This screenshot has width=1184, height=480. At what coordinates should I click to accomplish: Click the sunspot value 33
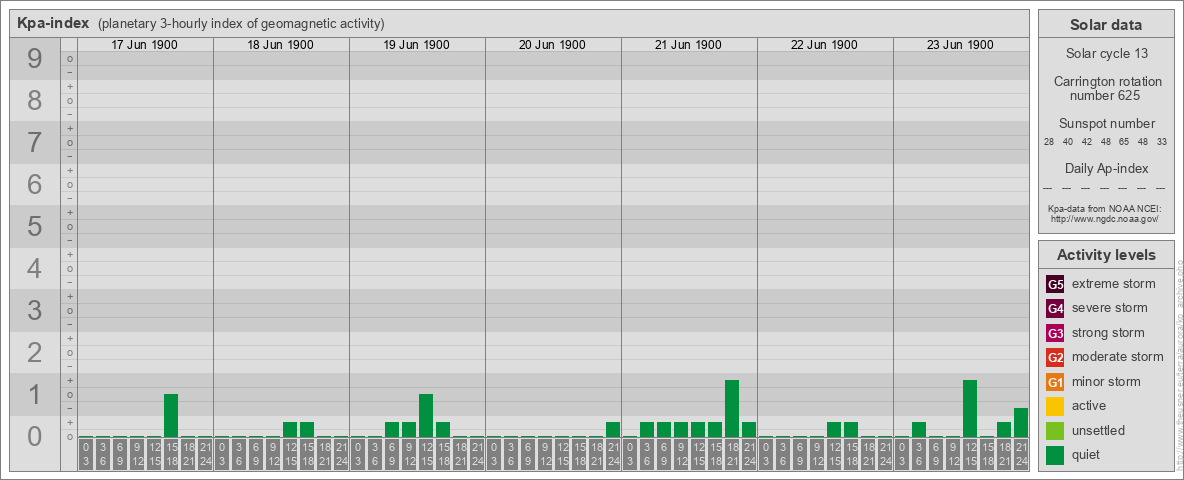pyautogui.click(x=1161, y=142)
